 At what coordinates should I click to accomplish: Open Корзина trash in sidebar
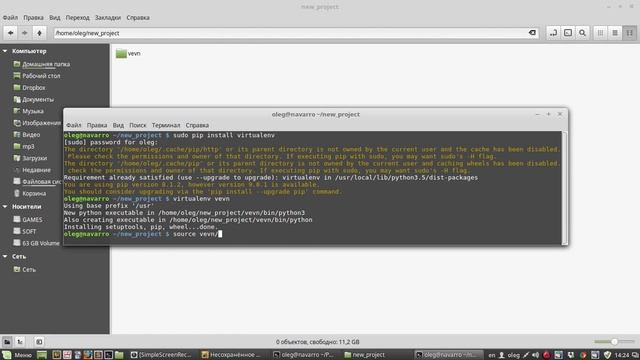[29, 193]
